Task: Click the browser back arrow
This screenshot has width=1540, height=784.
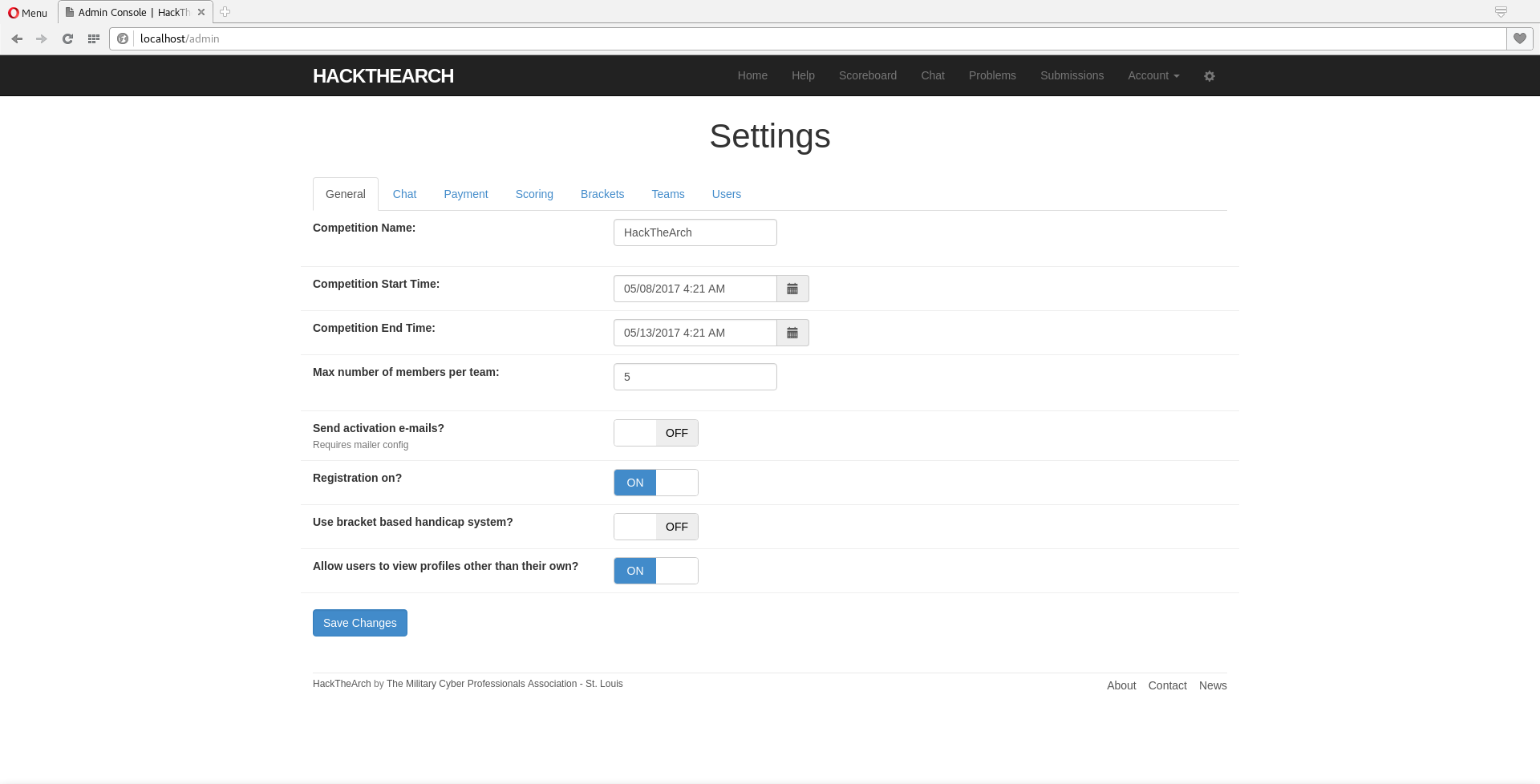Action: 17,38
